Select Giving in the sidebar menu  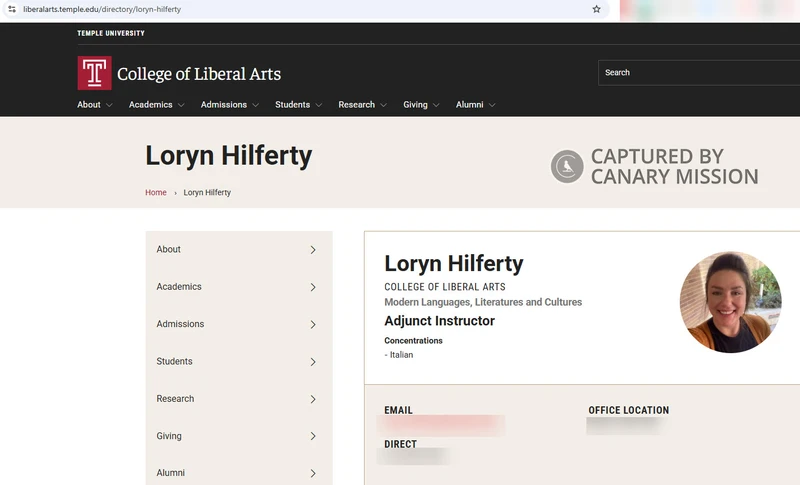169,436
